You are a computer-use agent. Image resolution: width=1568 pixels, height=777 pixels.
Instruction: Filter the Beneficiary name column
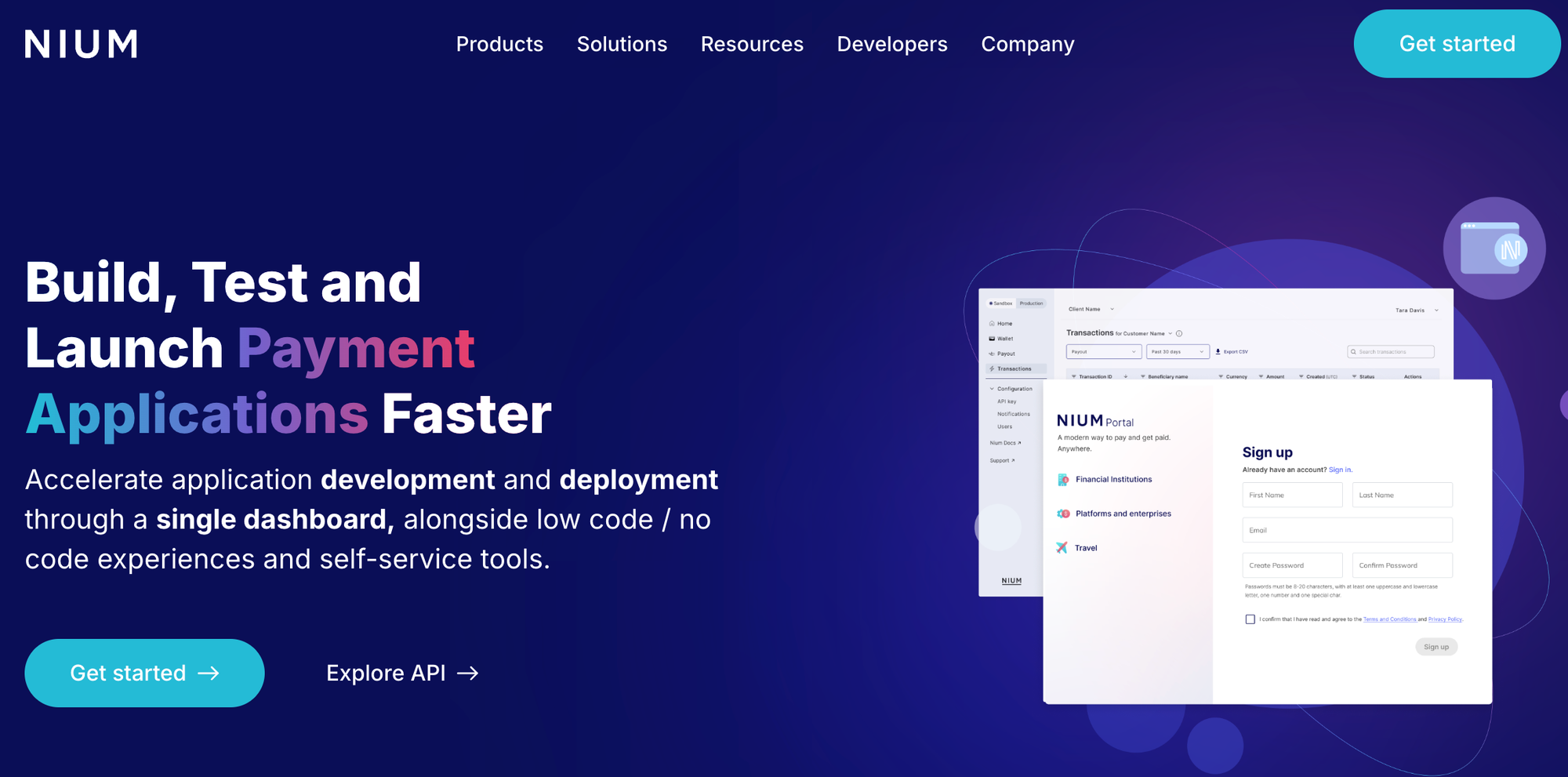(1143, 376)
